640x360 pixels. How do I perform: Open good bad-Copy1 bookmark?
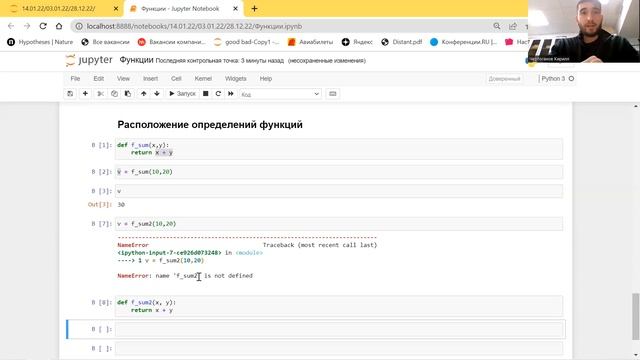tap(247, 42)
